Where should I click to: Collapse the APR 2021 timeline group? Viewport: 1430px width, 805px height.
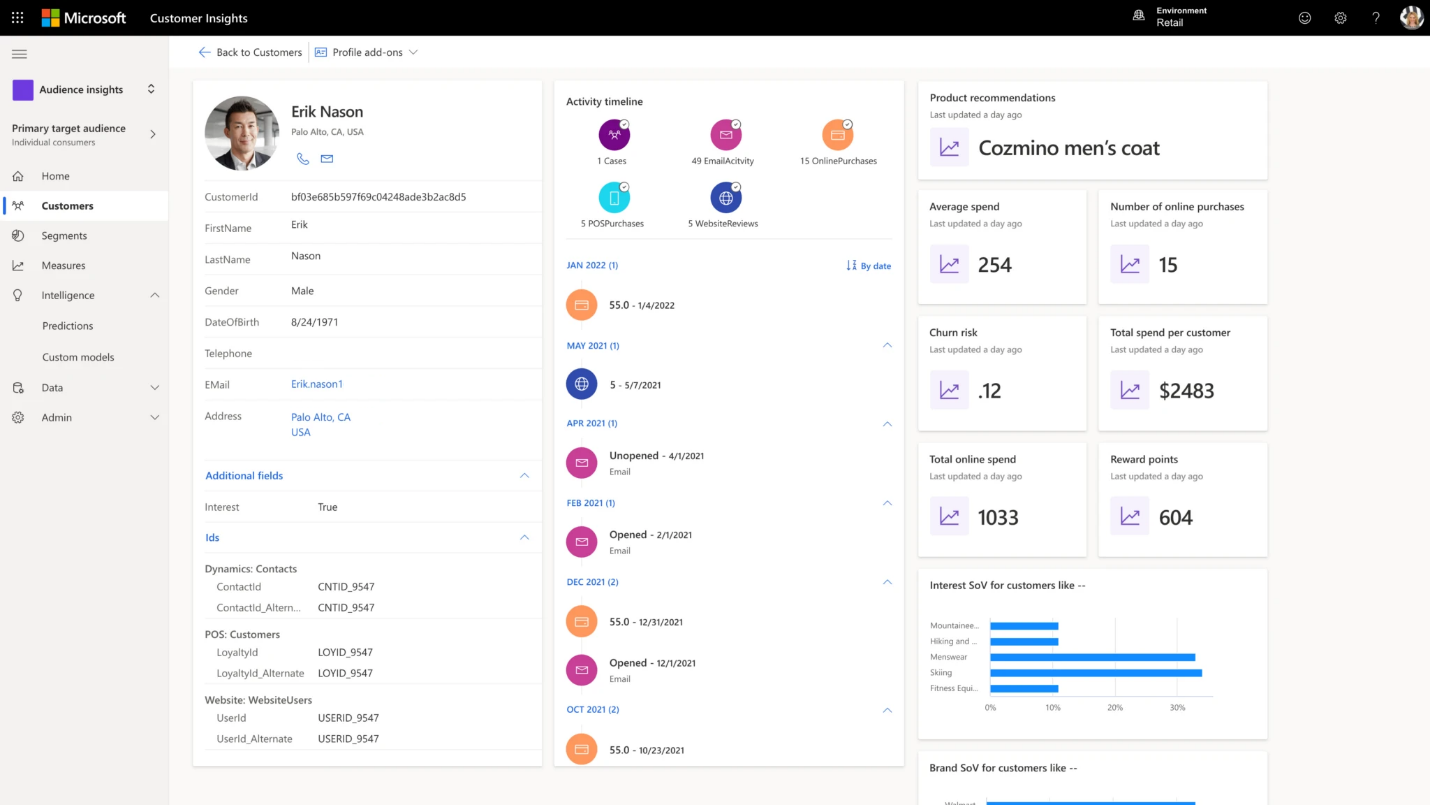point(887,424)
